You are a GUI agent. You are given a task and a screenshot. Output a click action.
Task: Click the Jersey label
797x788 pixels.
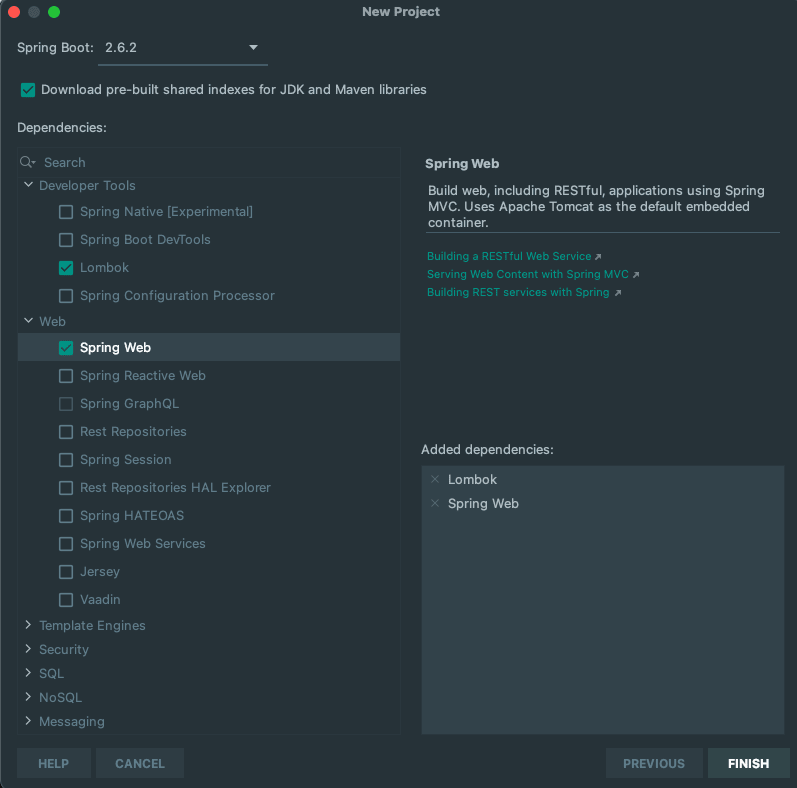pyautogui.click(x=100, y=572)
